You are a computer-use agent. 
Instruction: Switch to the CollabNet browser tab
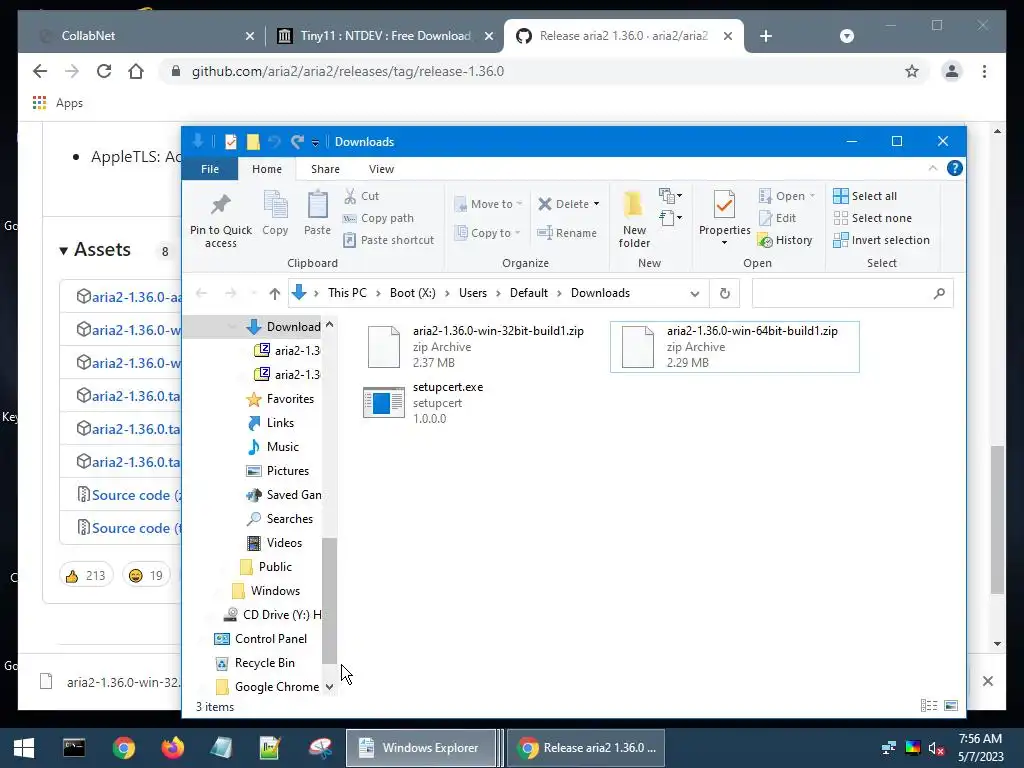click(149, 36)
